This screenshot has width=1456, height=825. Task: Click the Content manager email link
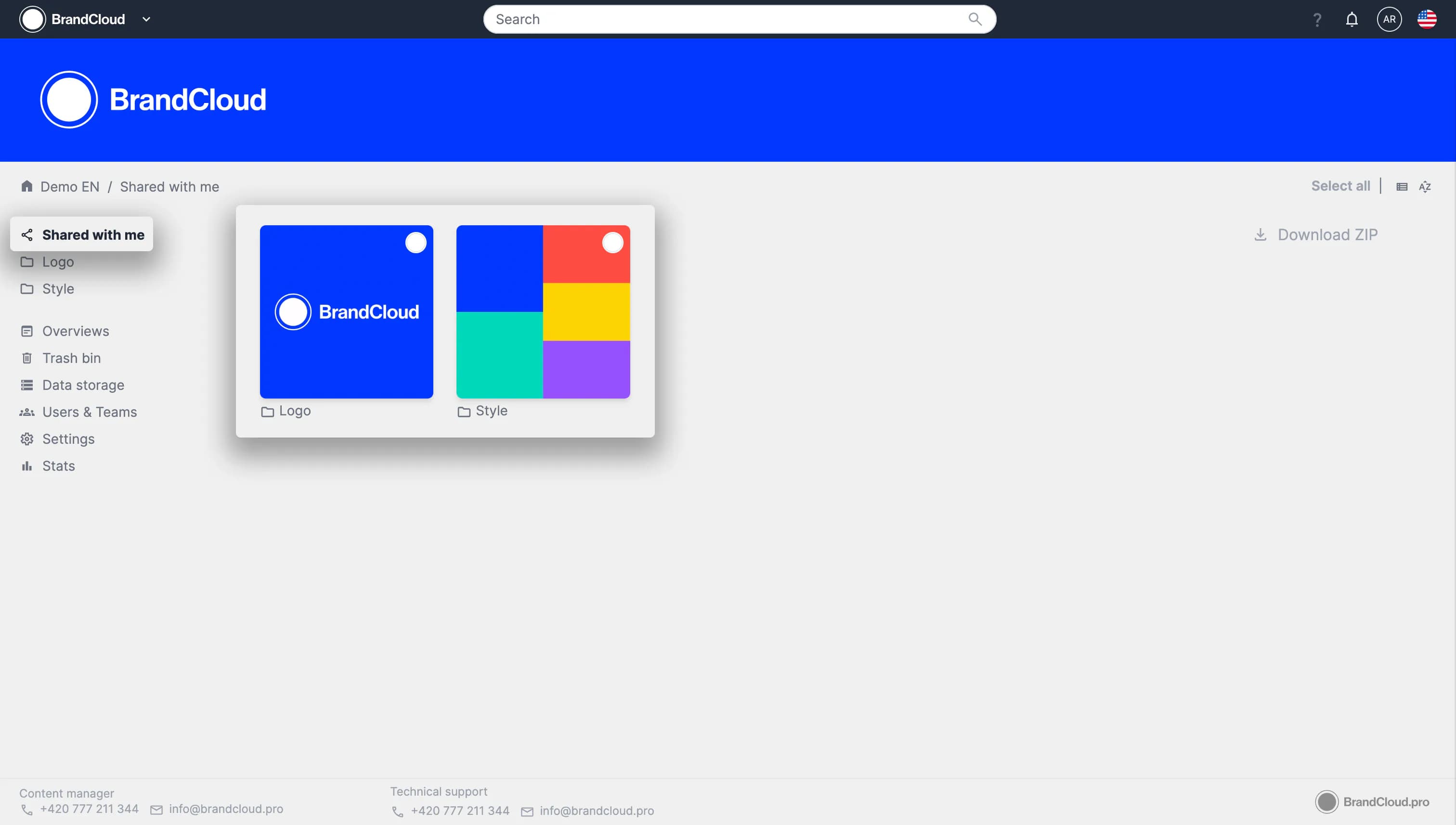click(225, 809)
